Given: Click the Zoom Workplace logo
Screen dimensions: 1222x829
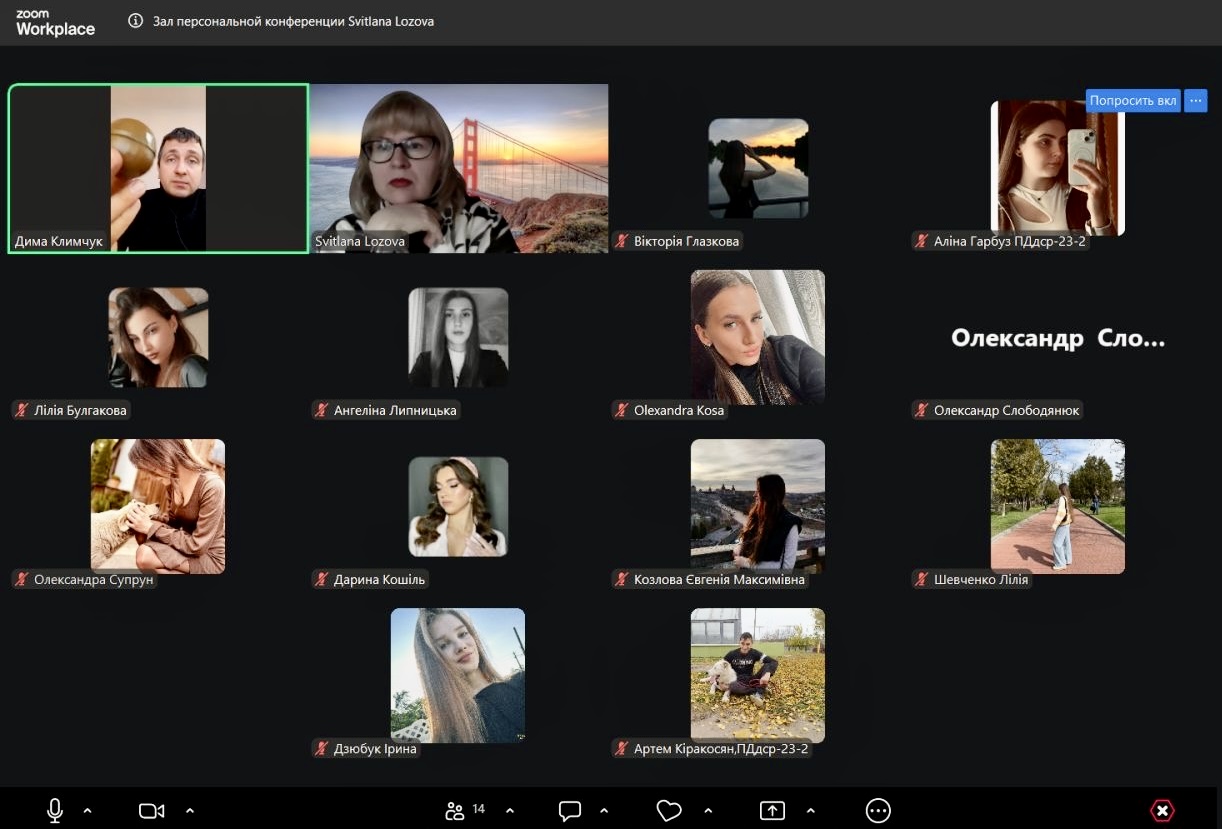Looking at the screenshot, I should point(55,23).
